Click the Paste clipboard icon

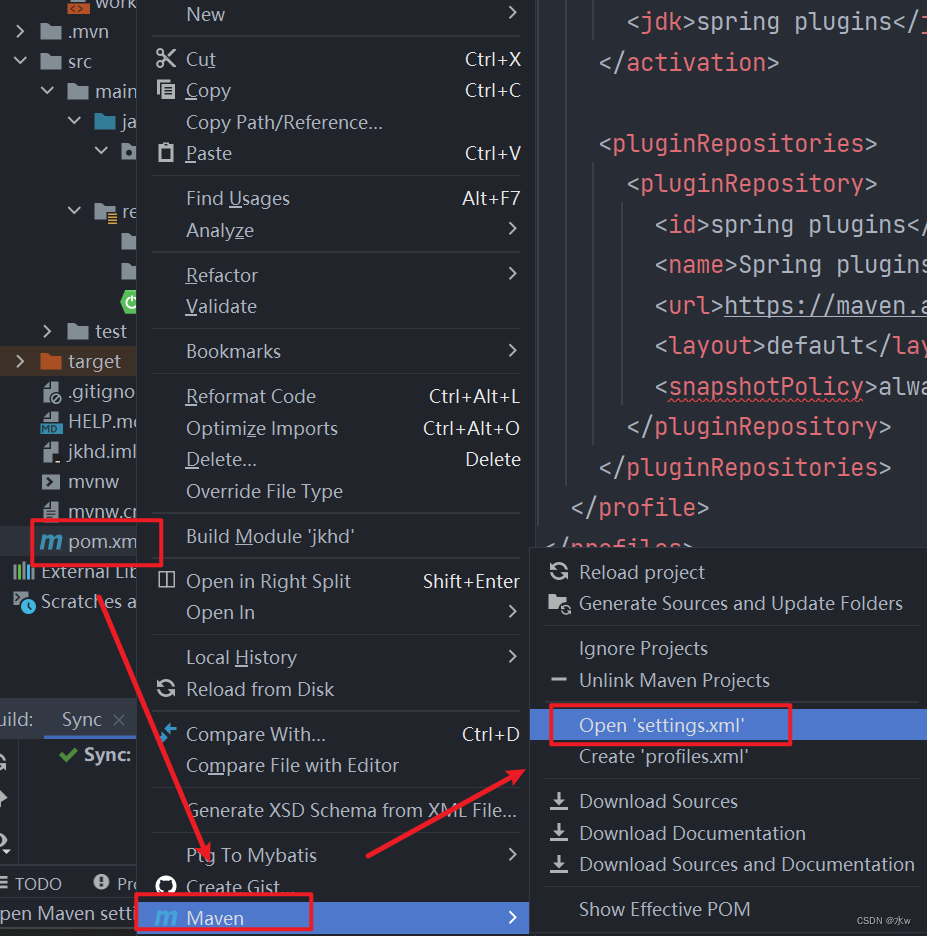click(166, 153)
